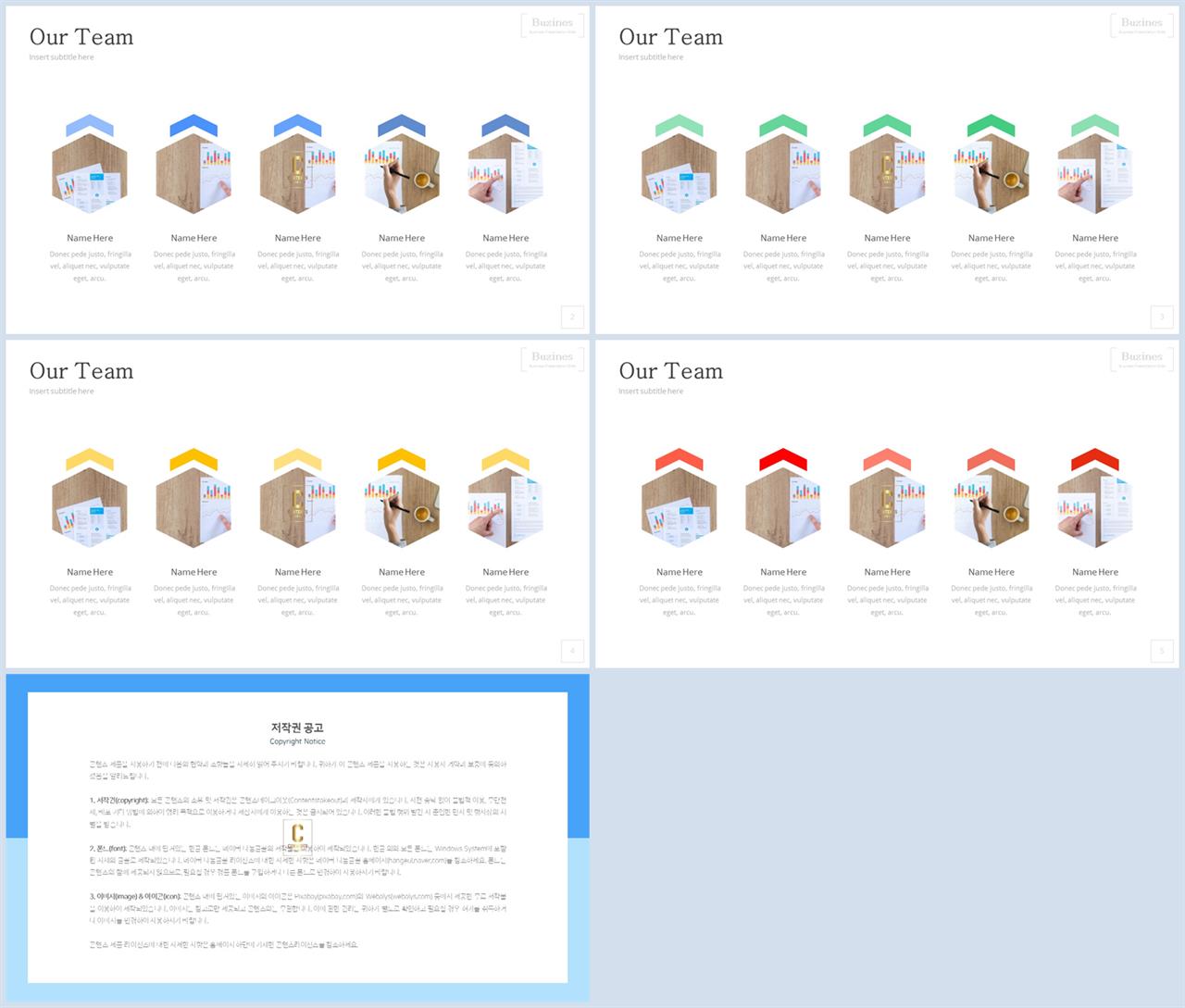
Task: Click the Buzines logo box on green slide
Action: (1141, 25)
